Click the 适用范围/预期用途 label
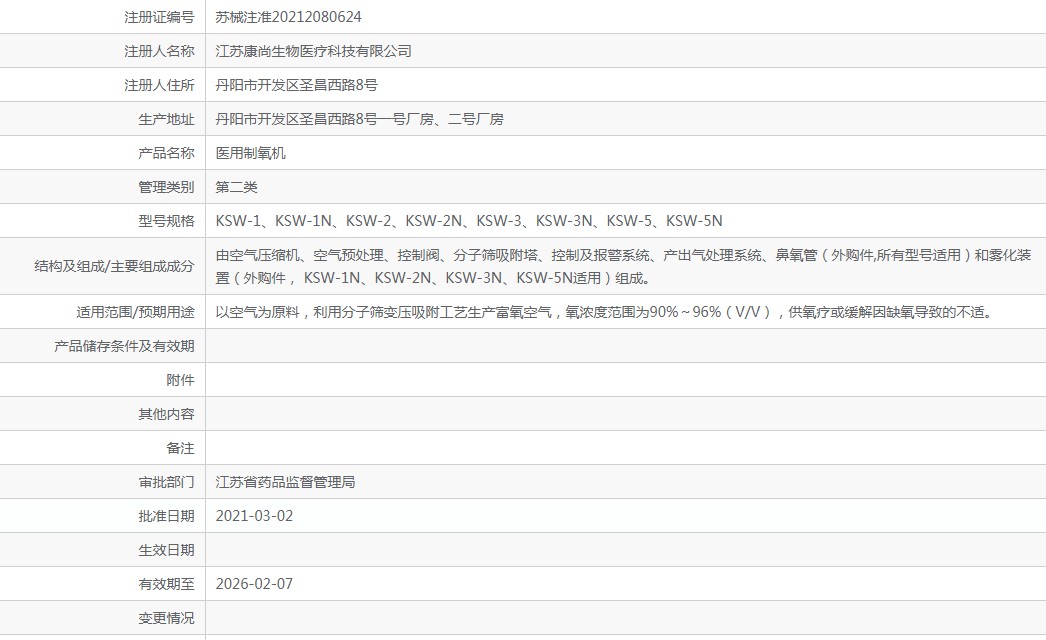Image resolution: width=1046 pixels, height=640 pixels. coord(135,312)
